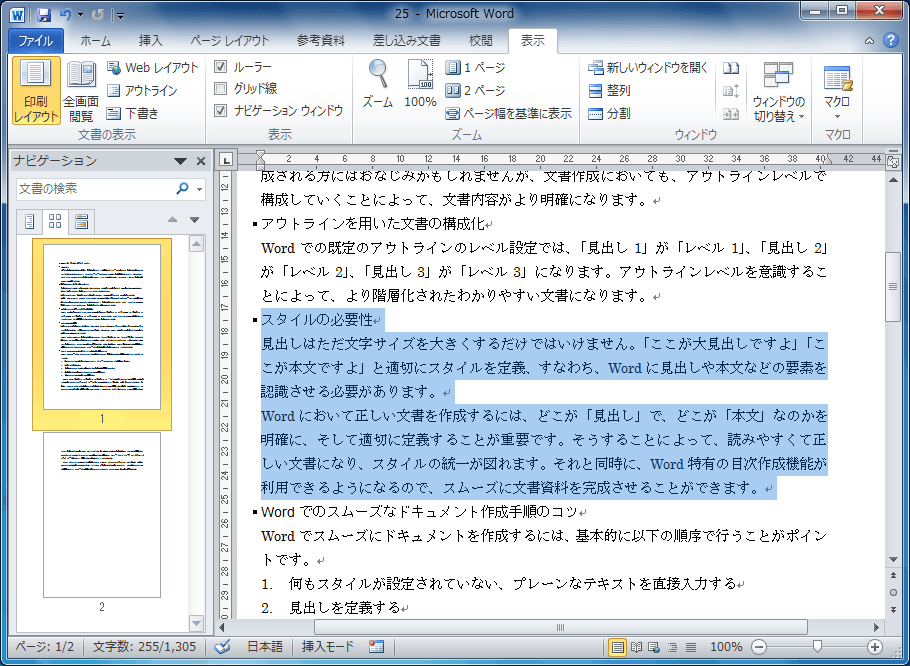Open the マクロ dropdown
Image resolution: width=910 pixels, height=666 pixels.
pos(837,91)
